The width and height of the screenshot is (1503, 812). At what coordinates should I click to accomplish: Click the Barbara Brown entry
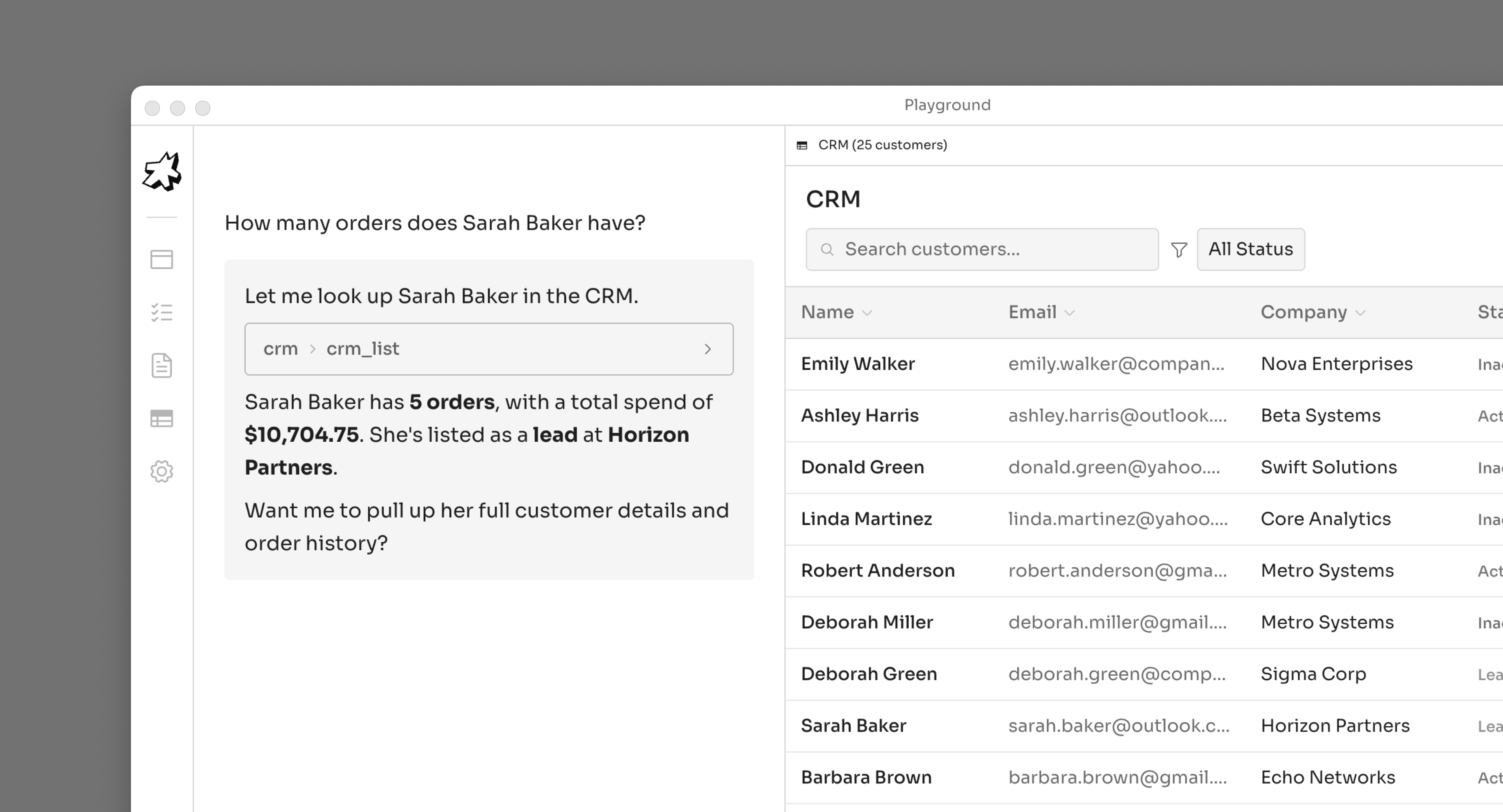pyautogui.click(x=866, y=777)
